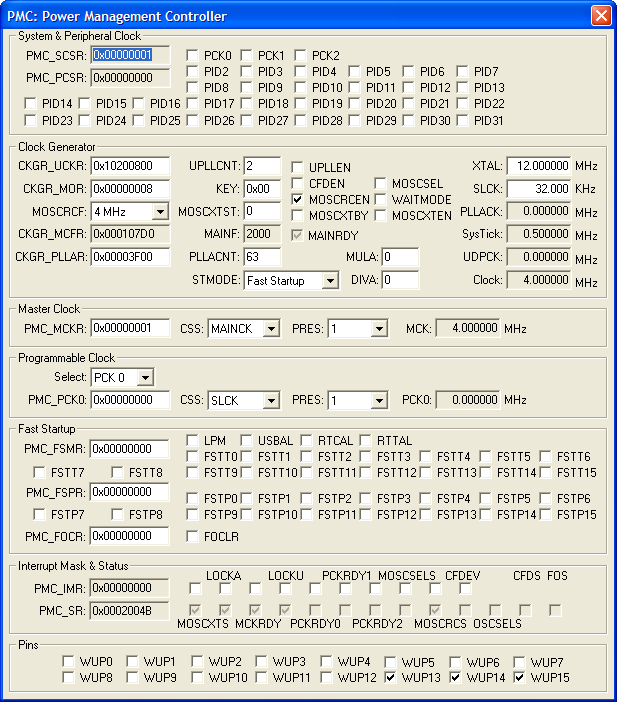Click the CKGR_PLLAR input field
Screen dimensions: 617x702
130,257
